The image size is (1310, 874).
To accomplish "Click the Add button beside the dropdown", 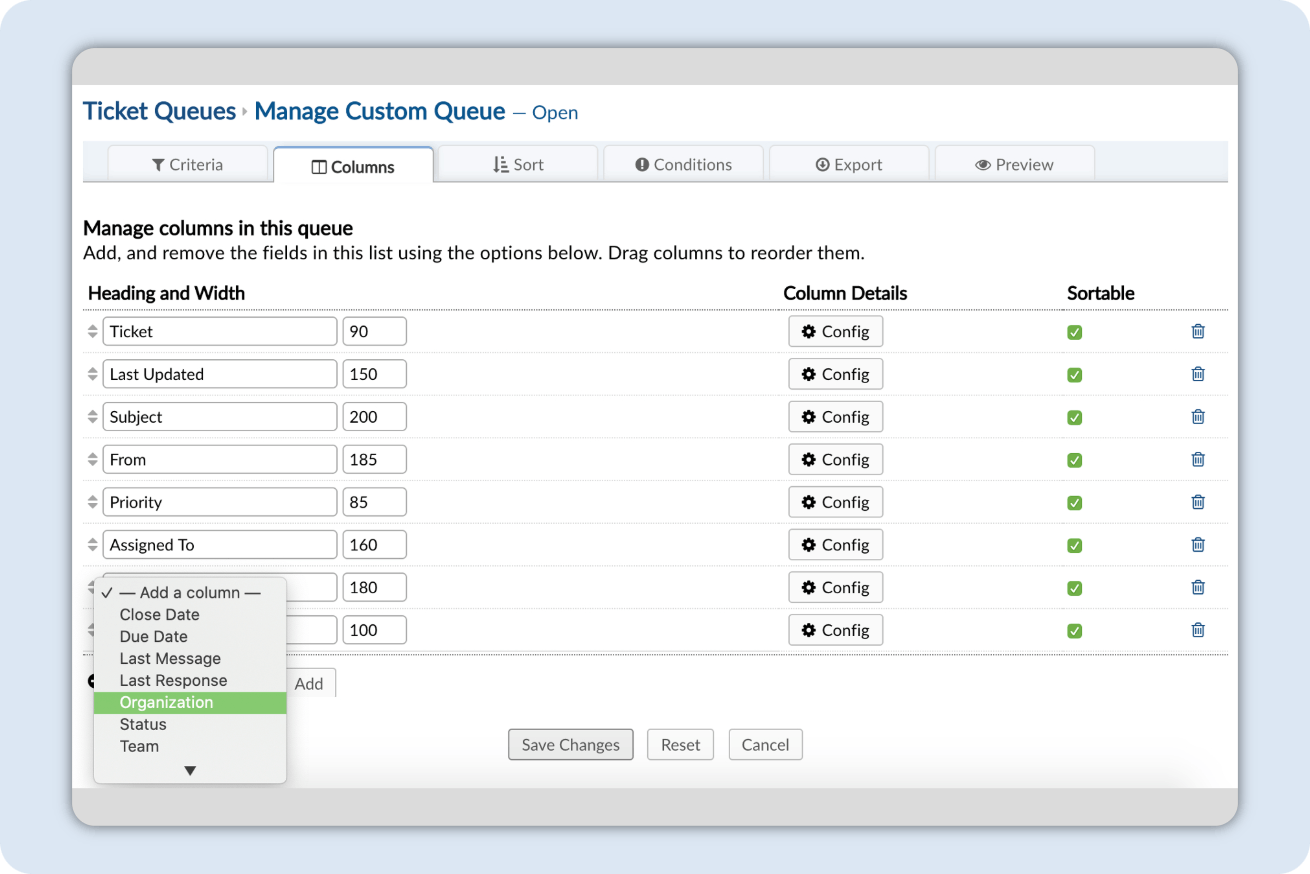I will tap(310, 683).
